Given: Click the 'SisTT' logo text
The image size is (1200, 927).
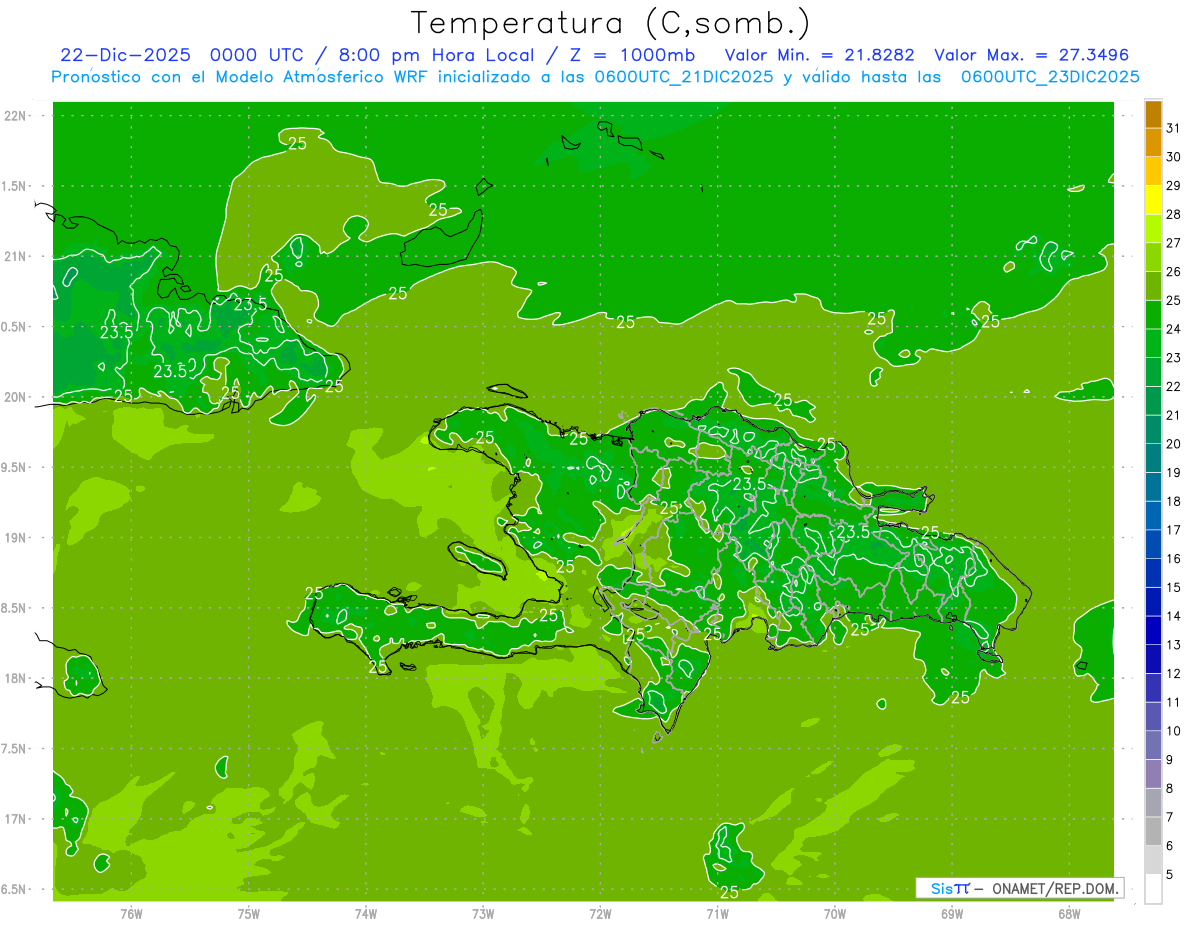Looking at the screenshot, I should coord(950,888).
